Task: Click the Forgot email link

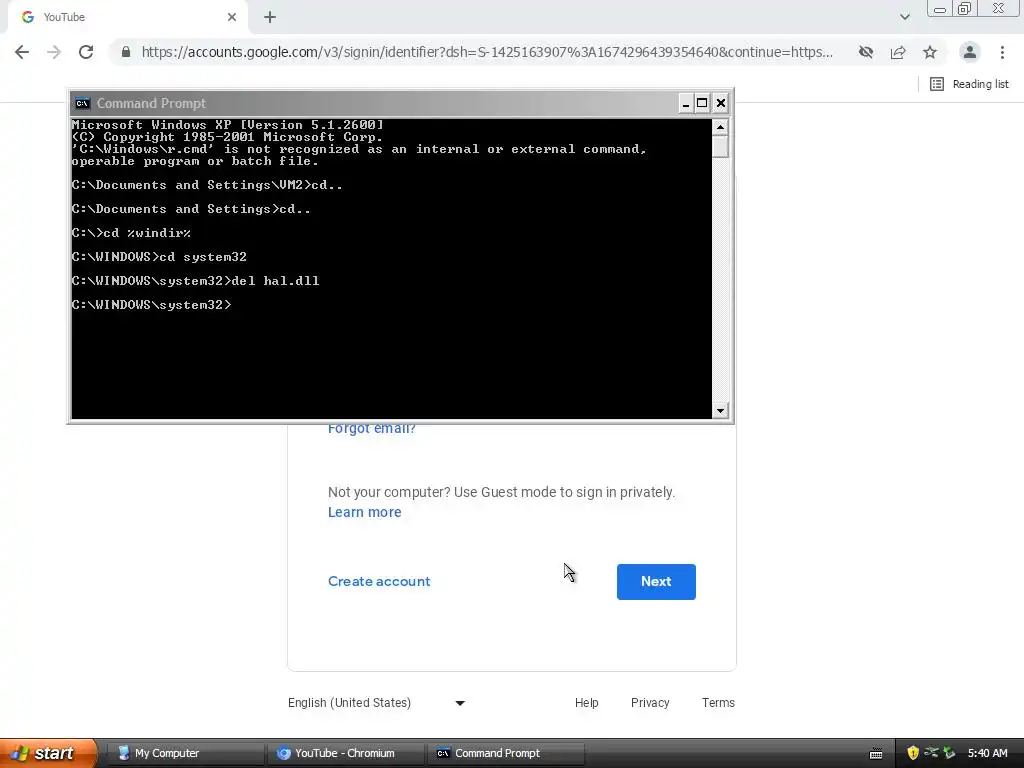Action: pos(372,429)
